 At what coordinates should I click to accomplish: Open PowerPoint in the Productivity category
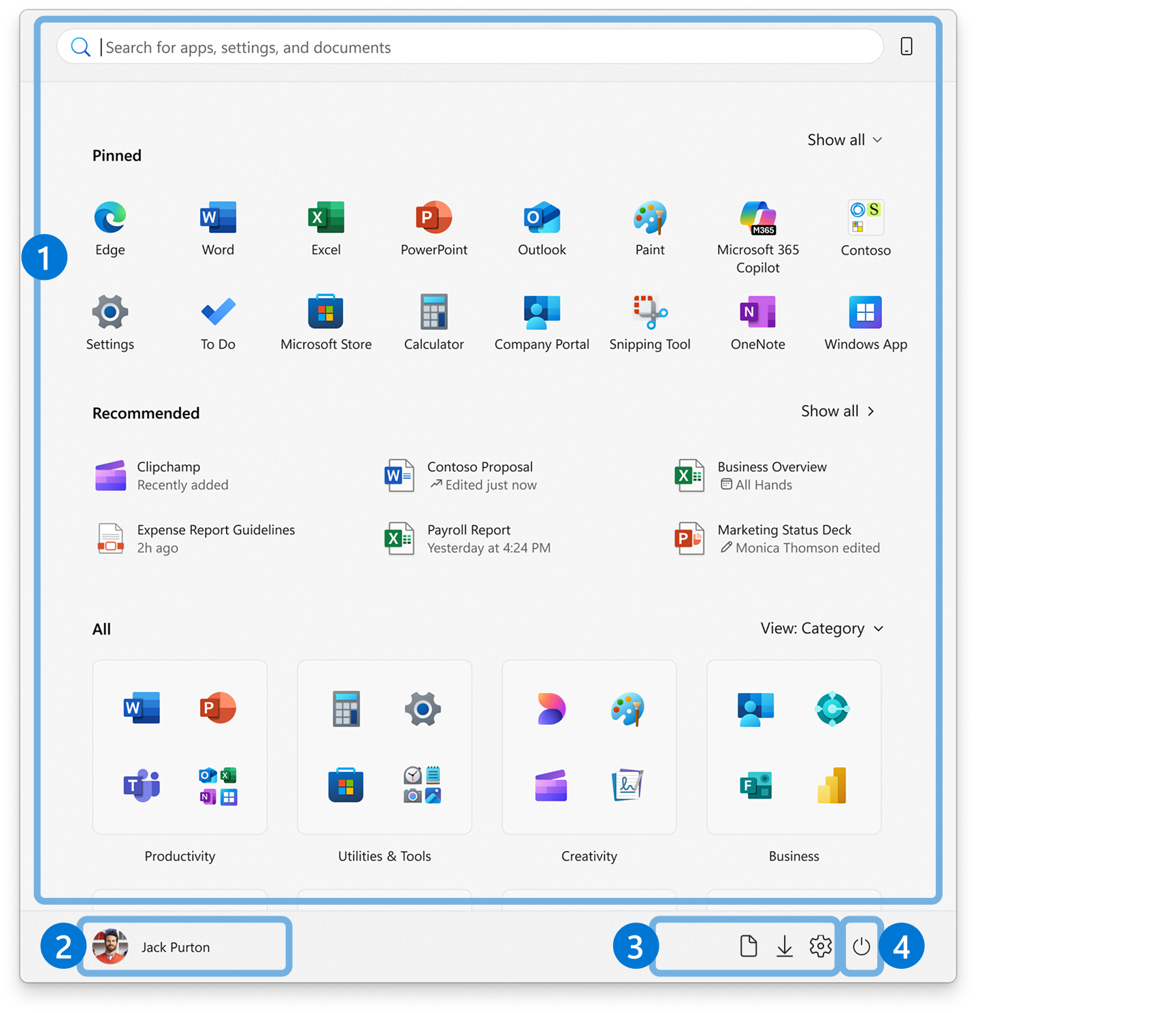218,708
